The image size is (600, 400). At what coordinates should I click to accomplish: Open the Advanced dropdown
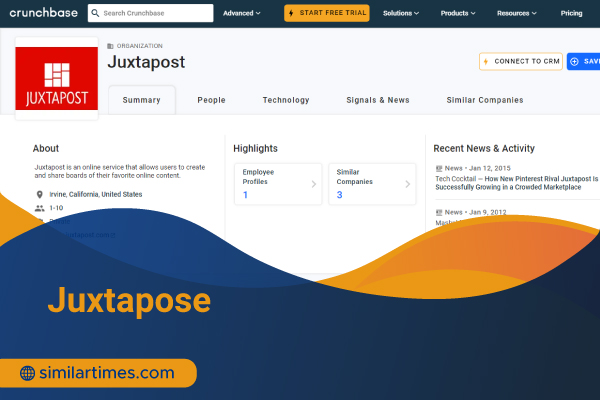241,13
